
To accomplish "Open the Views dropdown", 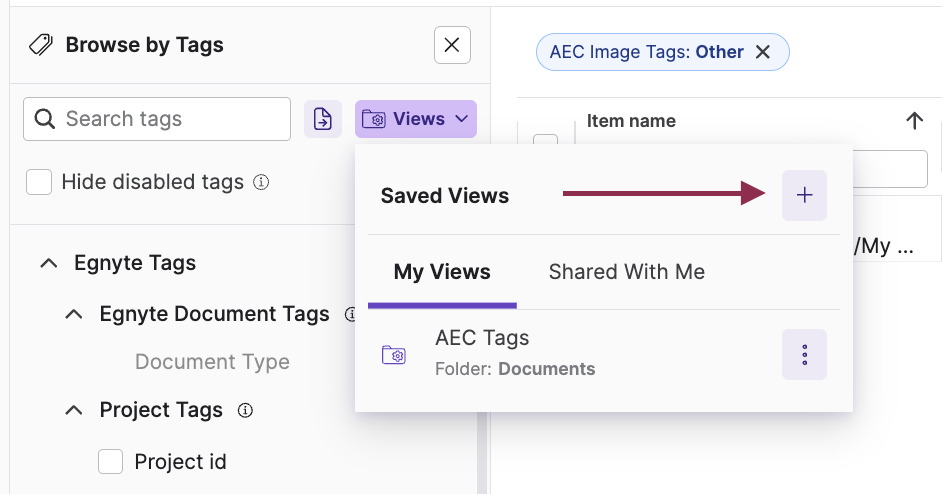I will pyautogui.click(x=416, y=119).
